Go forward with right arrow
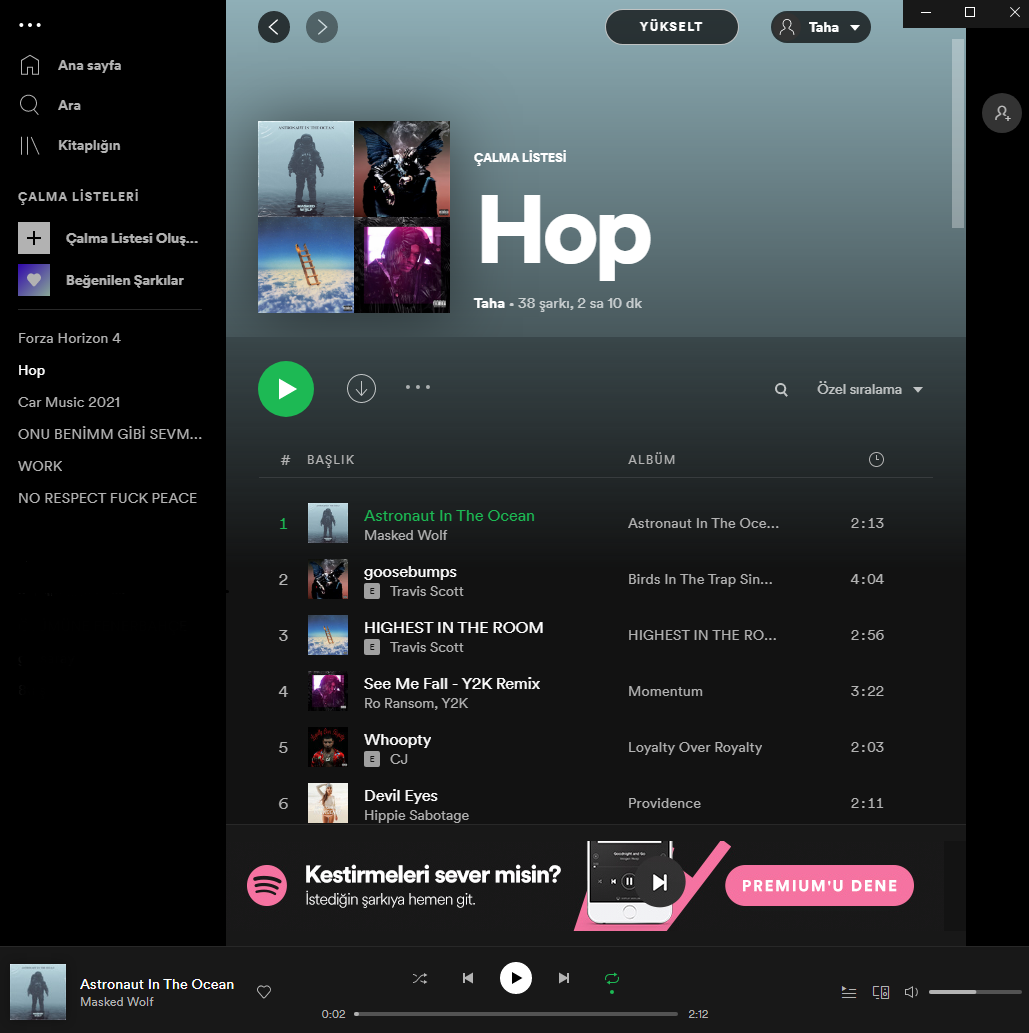The image size is (1029, 1033). (322, 27)
